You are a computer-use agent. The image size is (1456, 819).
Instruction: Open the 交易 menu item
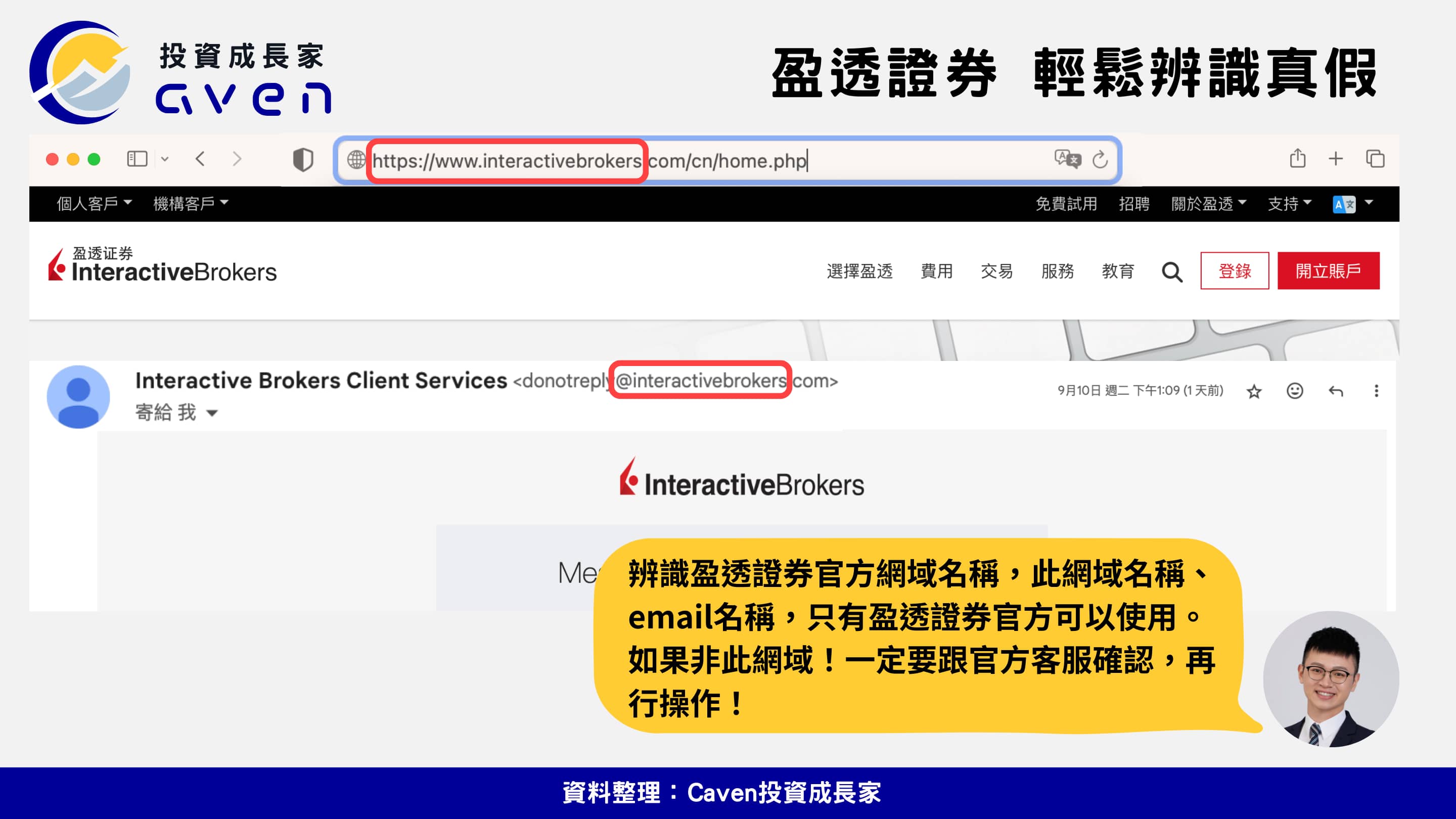pyautogui.click(x=997, y=271)
